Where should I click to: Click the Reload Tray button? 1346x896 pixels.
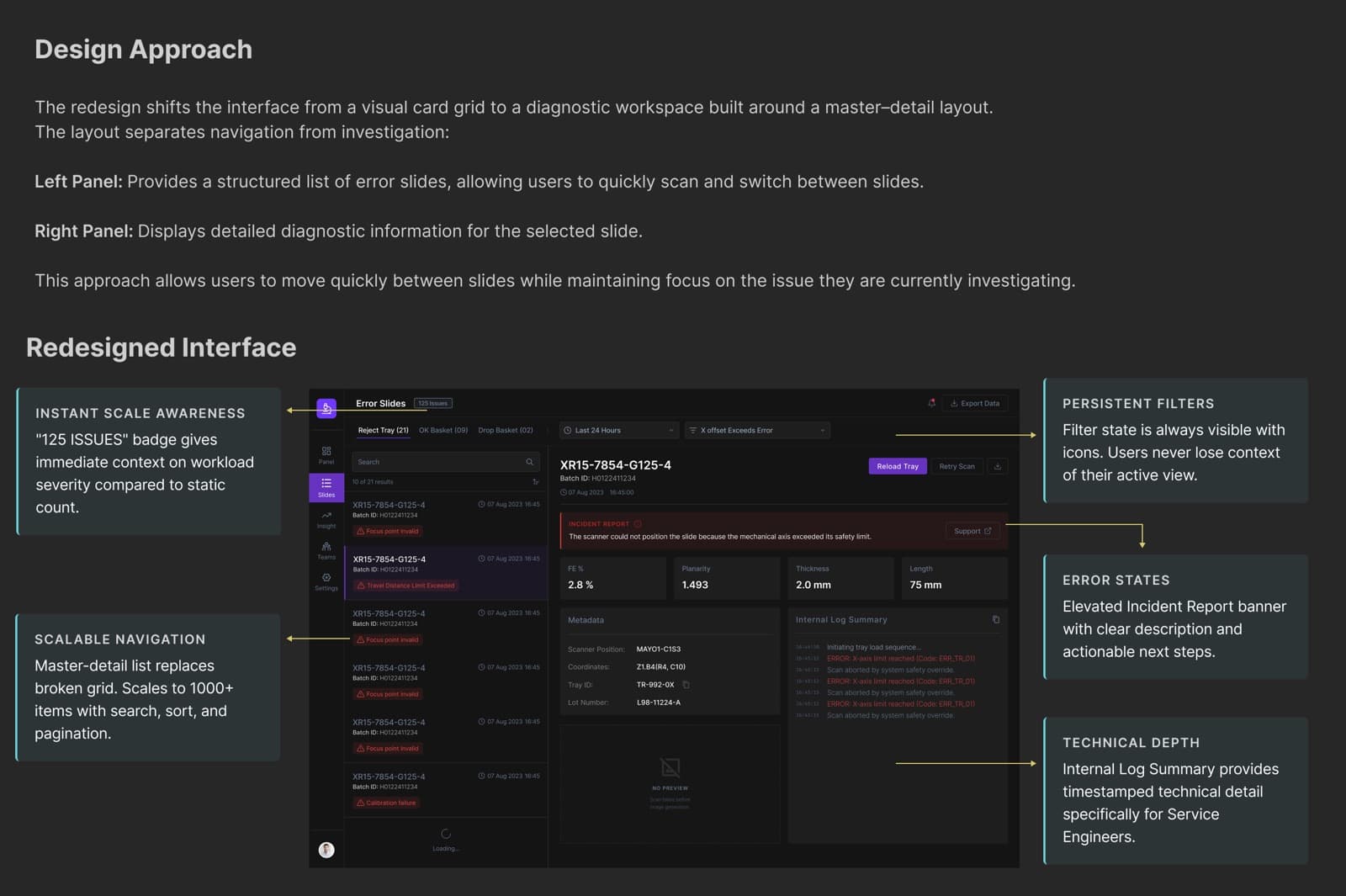pos(898,466)
